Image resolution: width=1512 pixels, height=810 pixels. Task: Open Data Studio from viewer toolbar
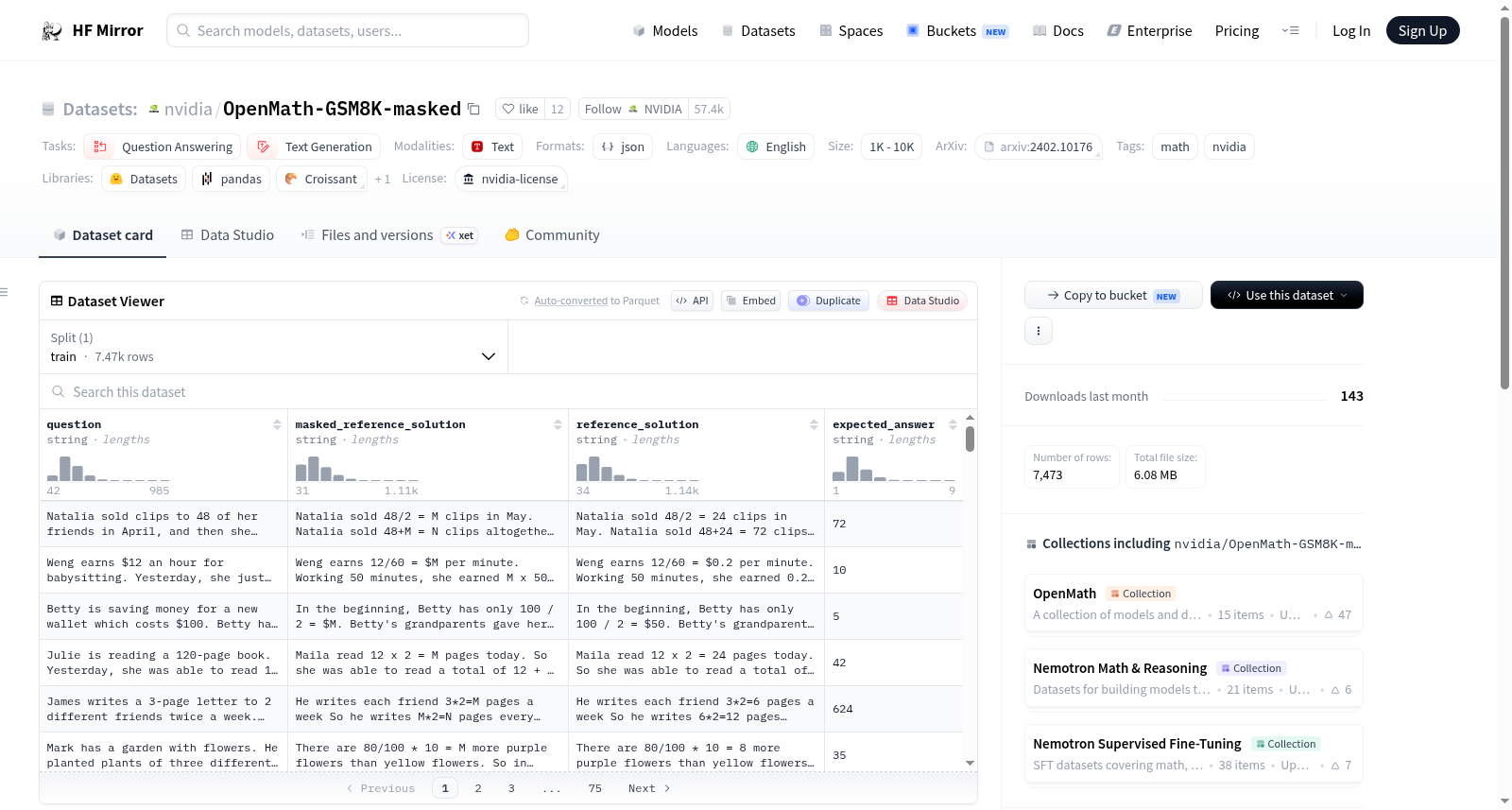tap(922, 301)
